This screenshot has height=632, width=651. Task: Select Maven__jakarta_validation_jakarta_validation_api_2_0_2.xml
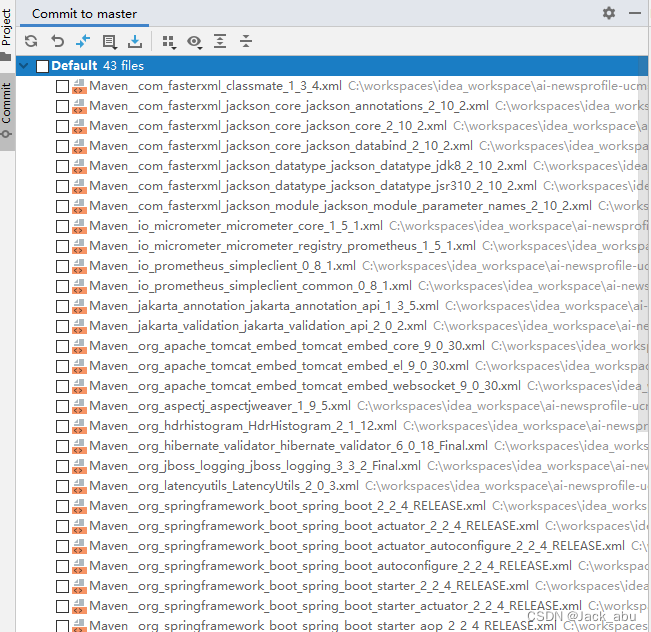pos(258,326)
